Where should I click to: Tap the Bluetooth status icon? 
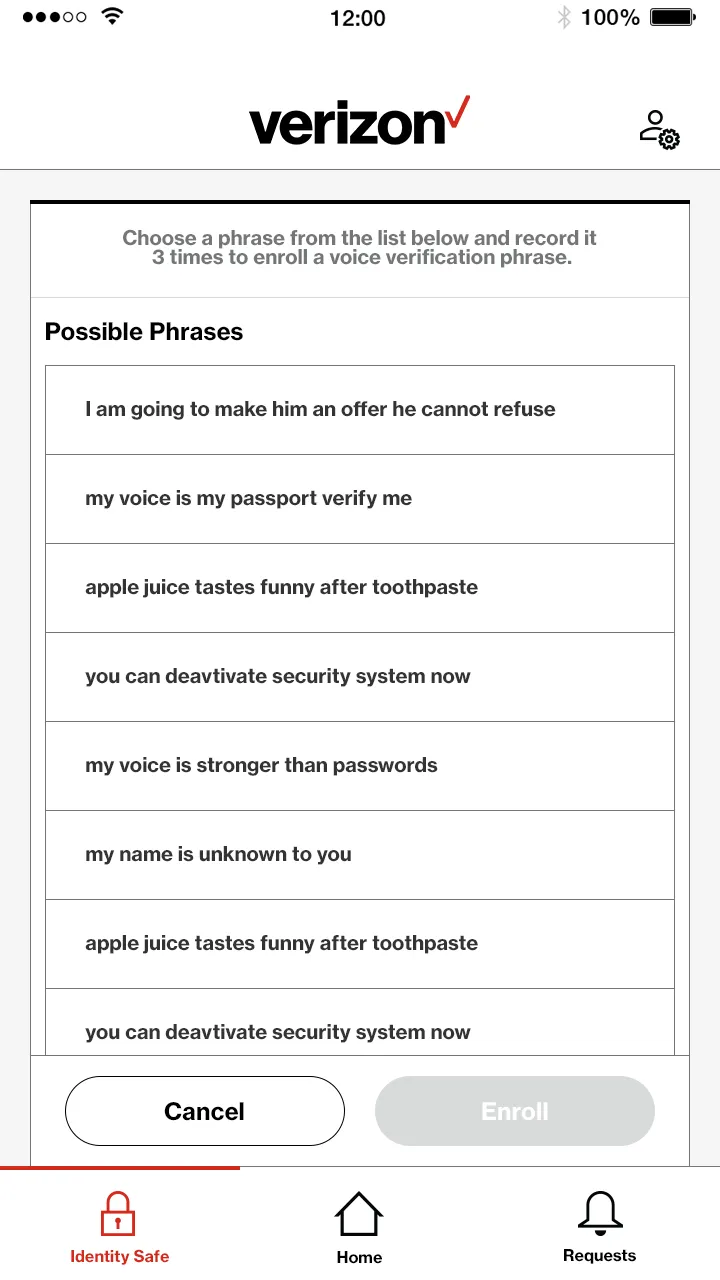[564, 17]
